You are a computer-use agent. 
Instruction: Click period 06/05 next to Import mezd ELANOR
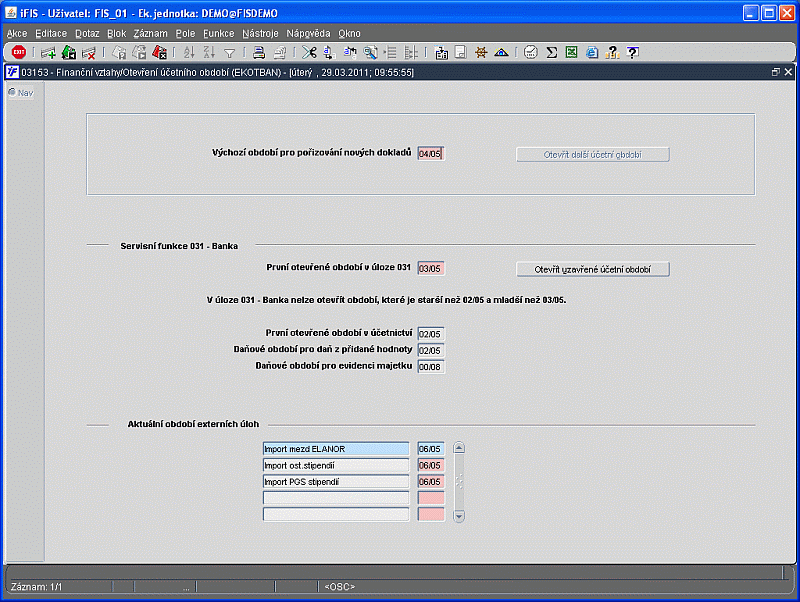click(431, 449)
